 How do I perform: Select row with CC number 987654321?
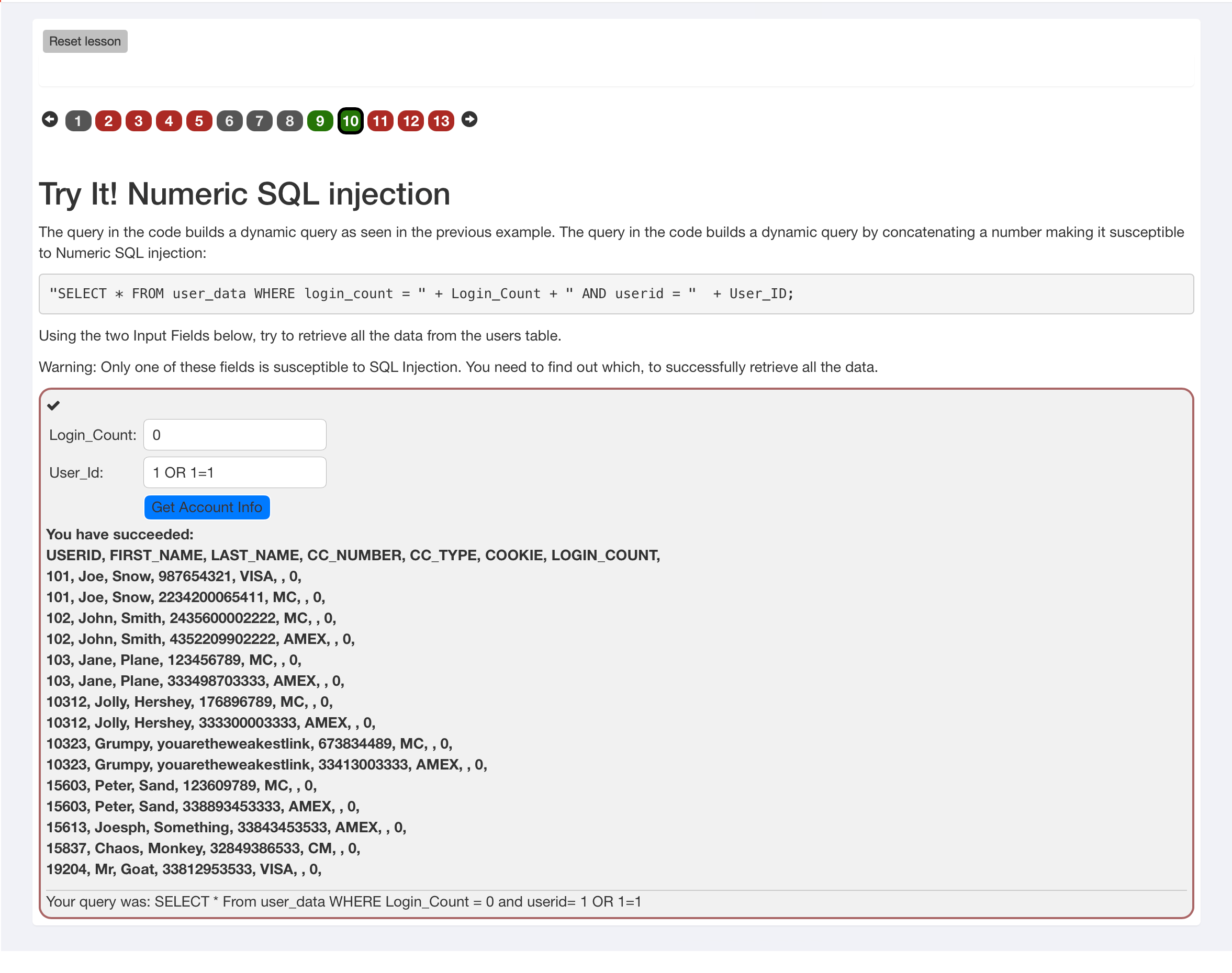(174, 576)
